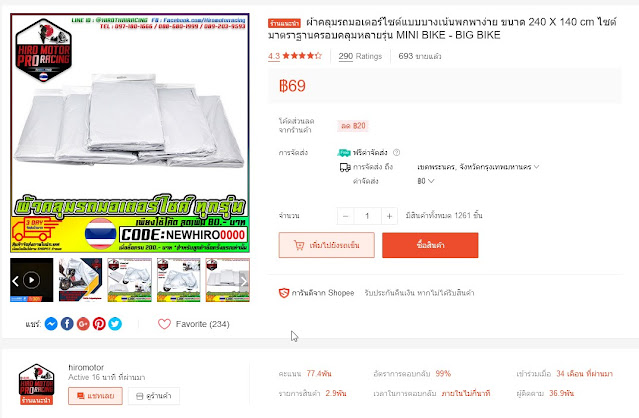
Task: Play the product video thumbnail
Action: (31, 280)
